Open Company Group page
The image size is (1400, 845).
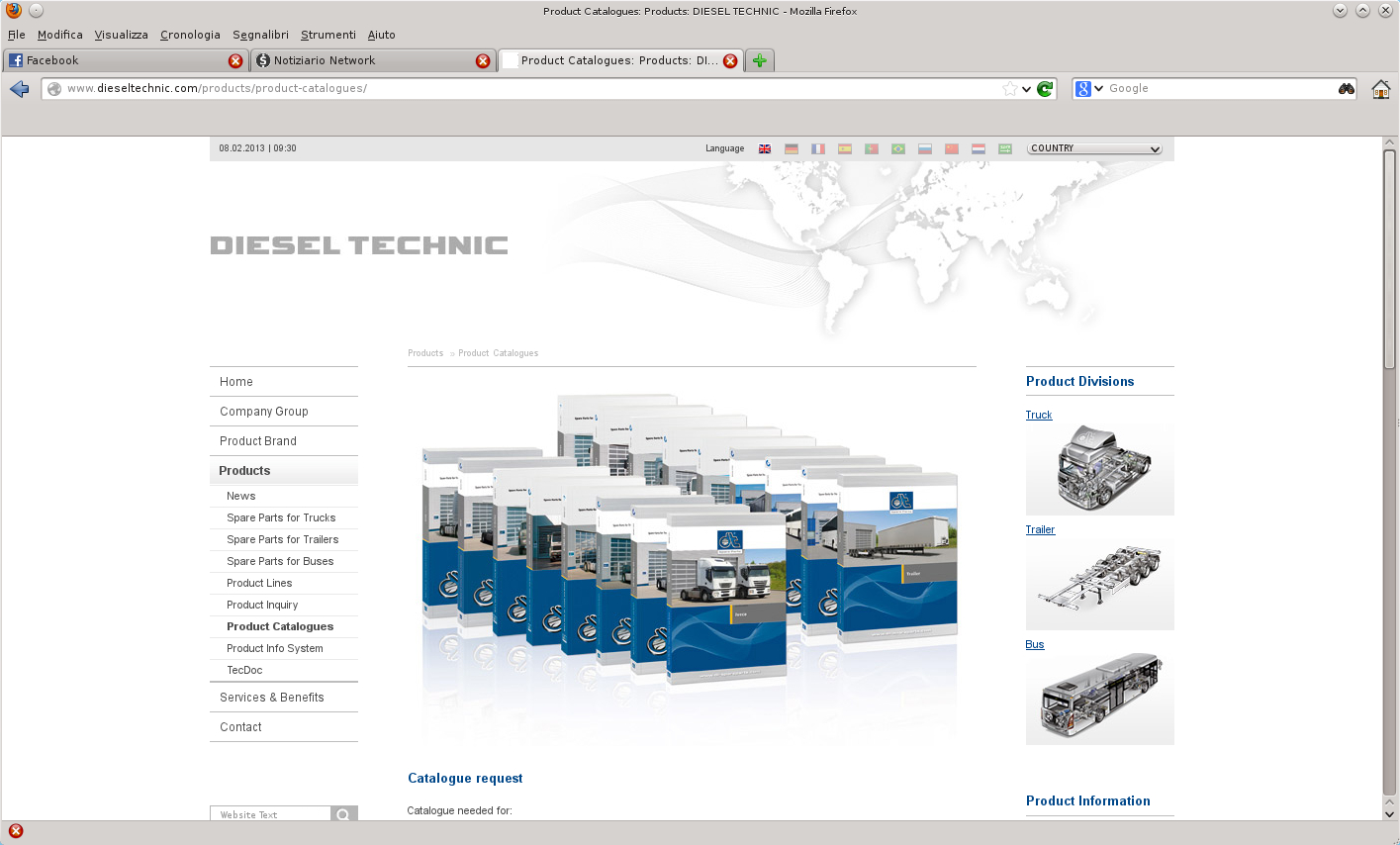point(264,412)
